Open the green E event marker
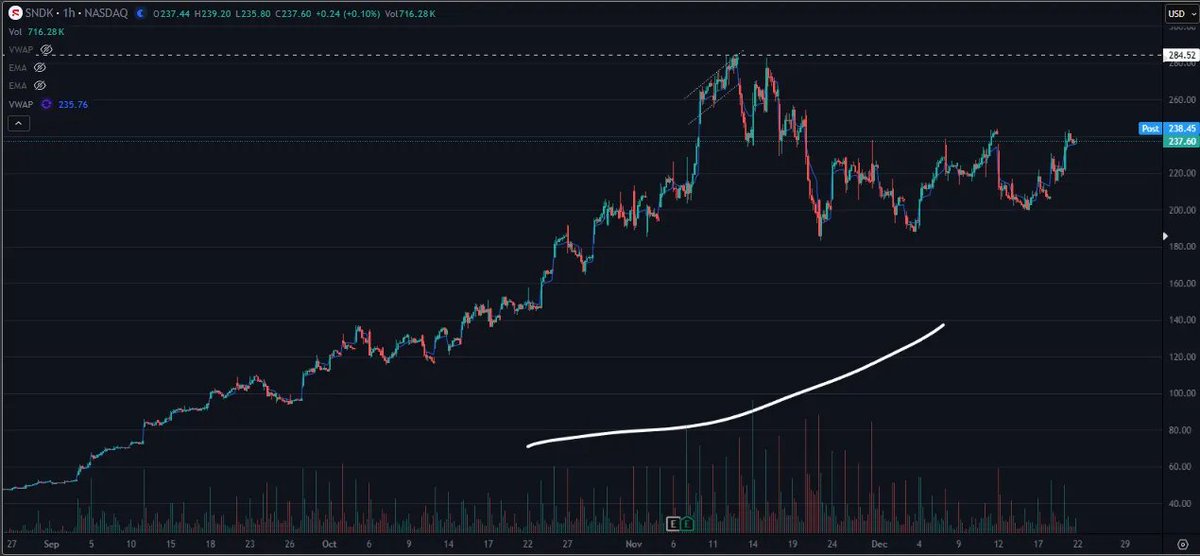 [x=688, y=523]
